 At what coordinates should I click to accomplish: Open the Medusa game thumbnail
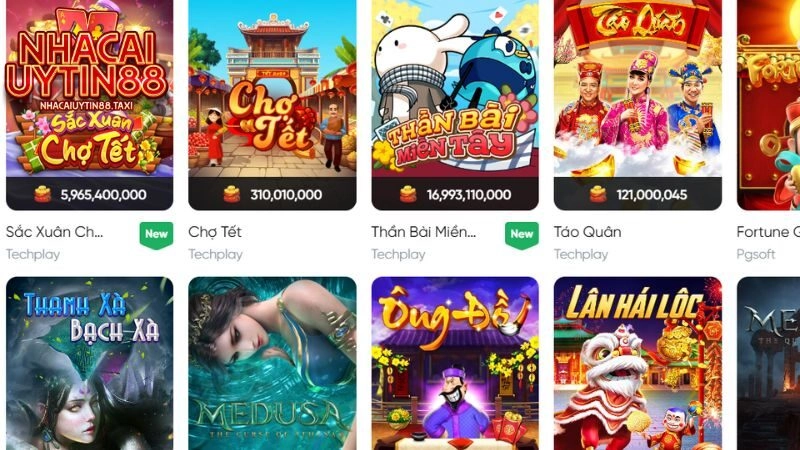point(272,363)
